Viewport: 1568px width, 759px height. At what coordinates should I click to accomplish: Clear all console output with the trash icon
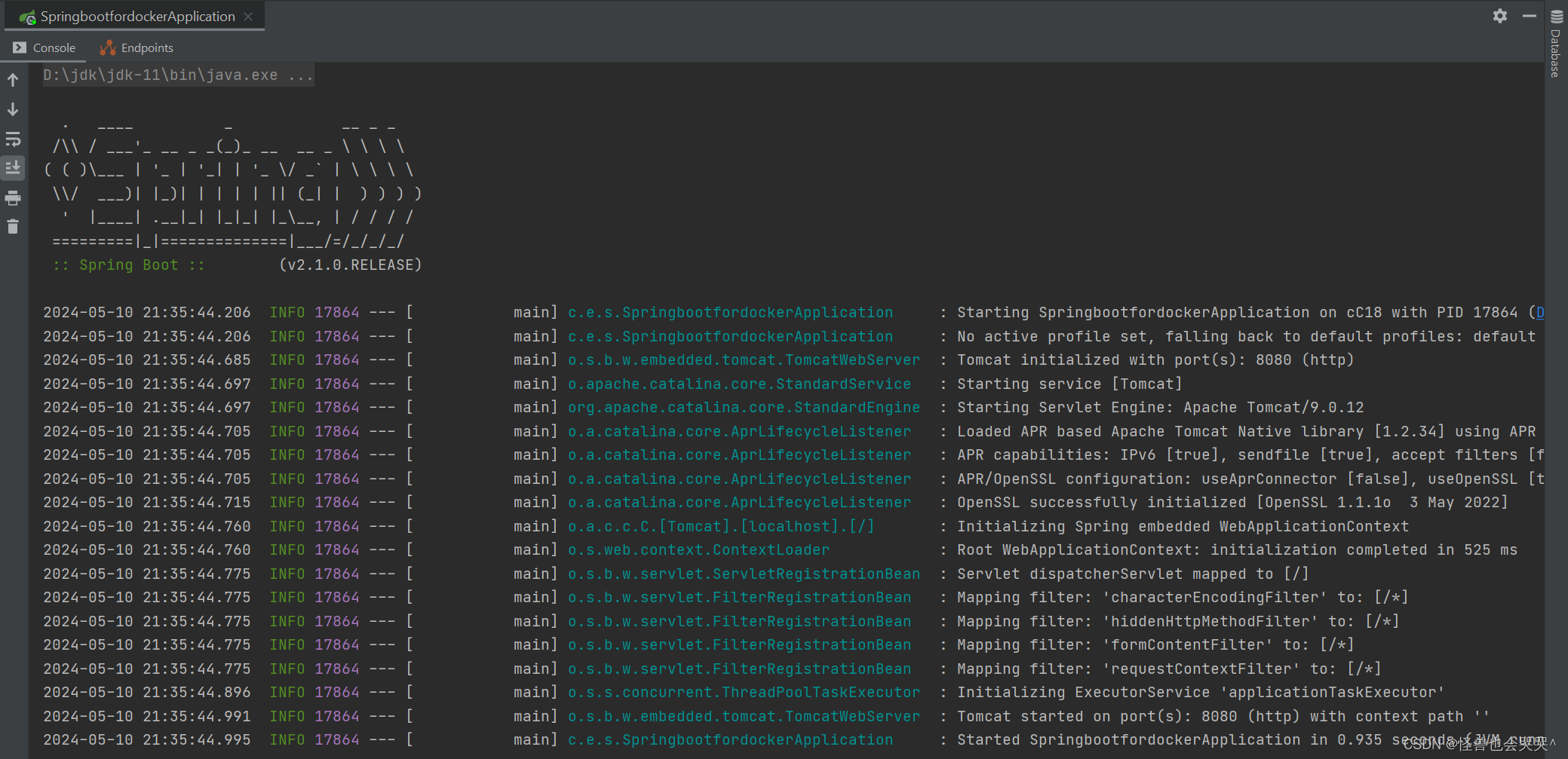pos(13,226)
